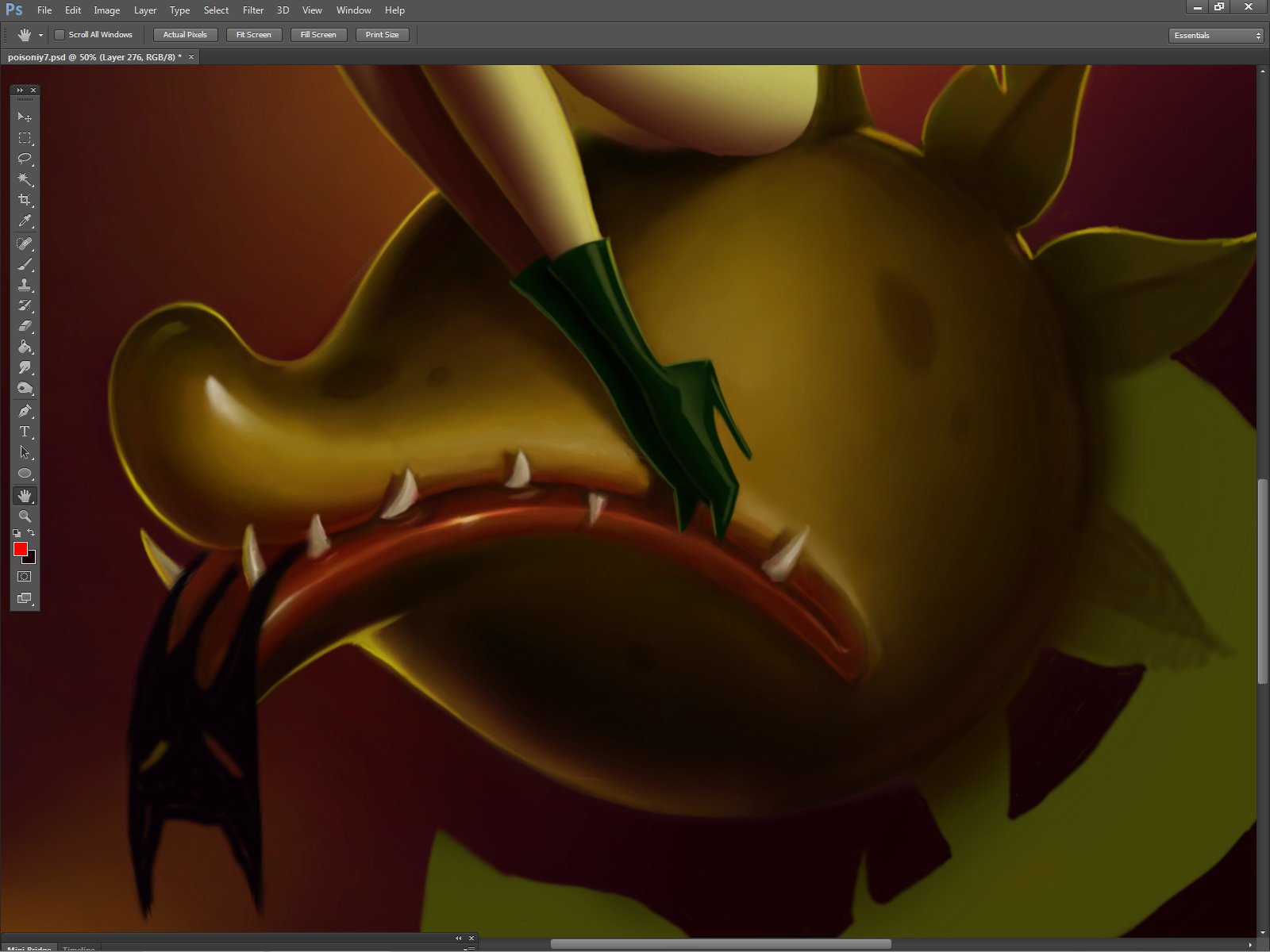
Task: Select the Magic Wand tool
Action: coord(25,179)
